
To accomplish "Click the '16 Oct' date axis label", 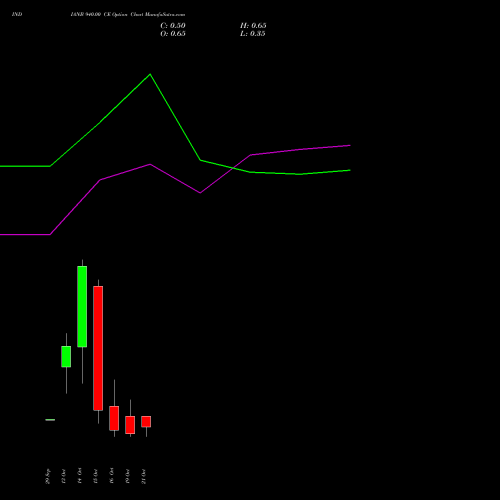I will (x=112, y=476).
